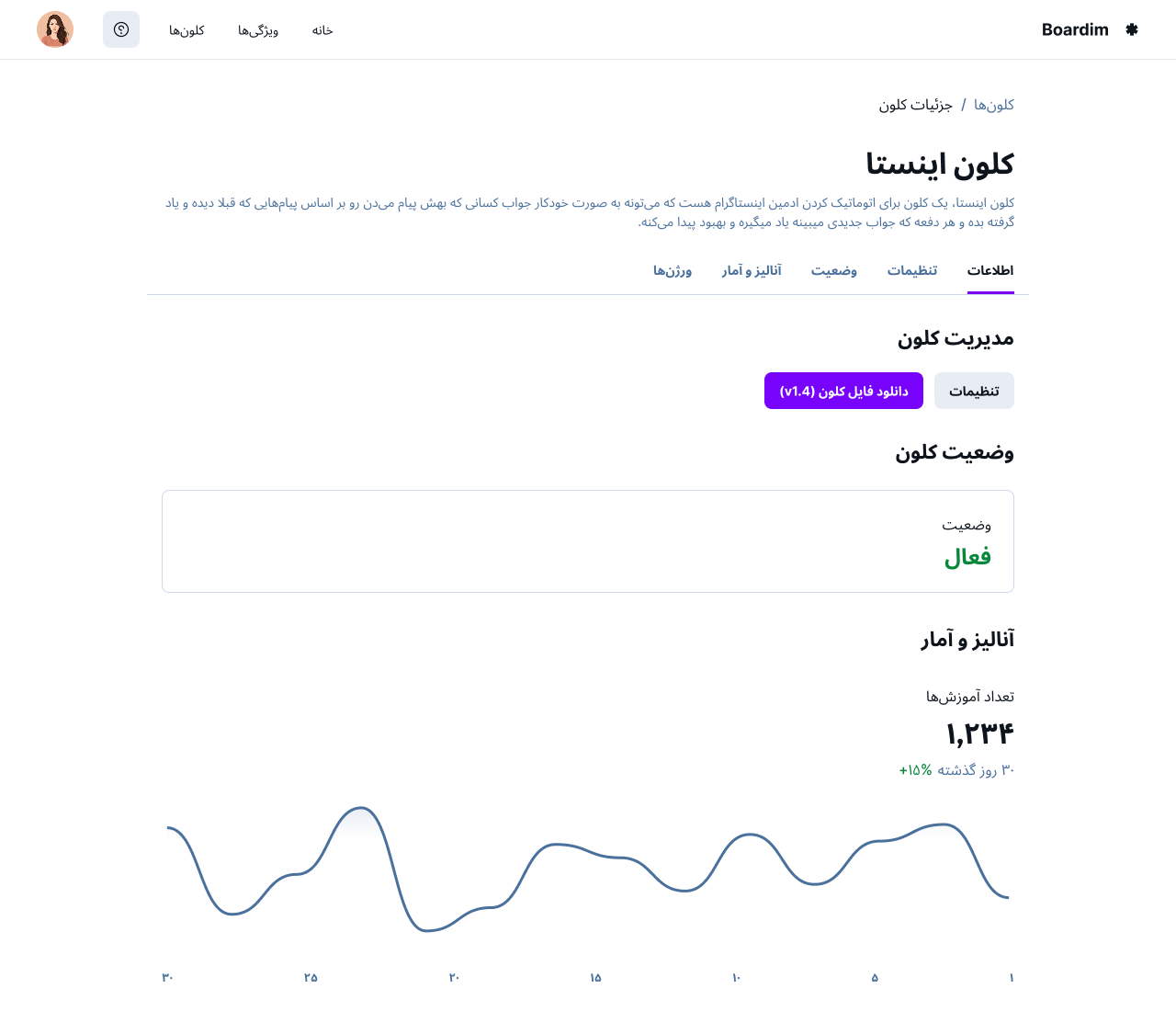Screen dimensions: 1176x1023
Task: Click the ۱۵ day axis label
Action: point(595,978)
